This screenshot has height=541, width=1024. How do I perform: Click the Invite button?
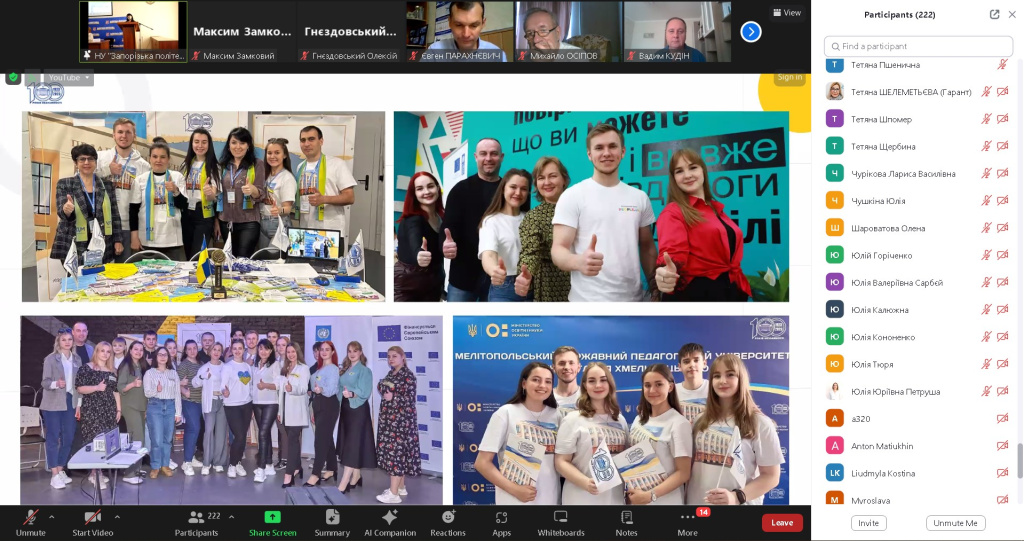pyautogui.click(x=869, y=523)
